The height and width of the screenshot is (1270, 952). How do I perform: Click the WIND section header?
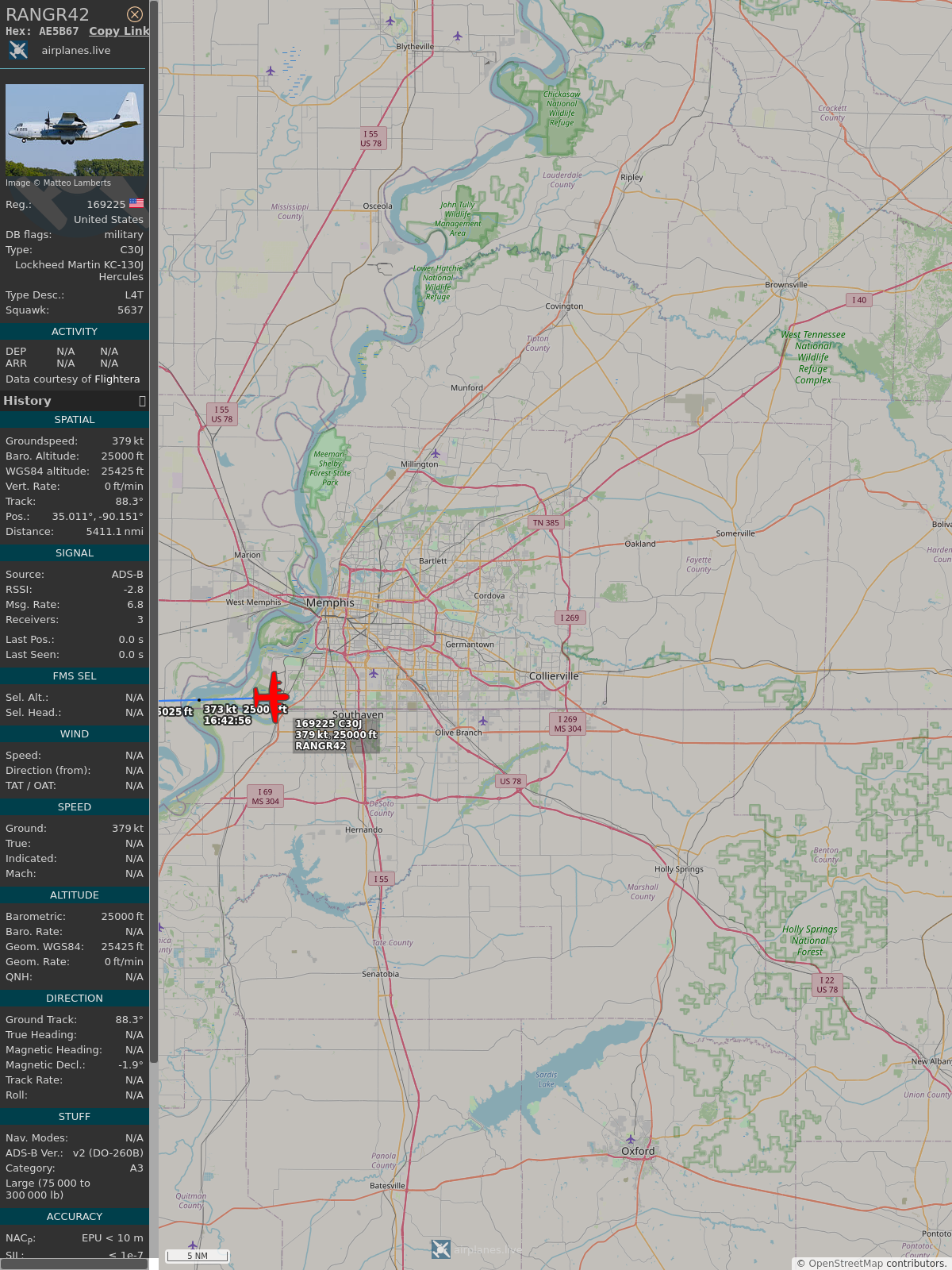(75, 734)
